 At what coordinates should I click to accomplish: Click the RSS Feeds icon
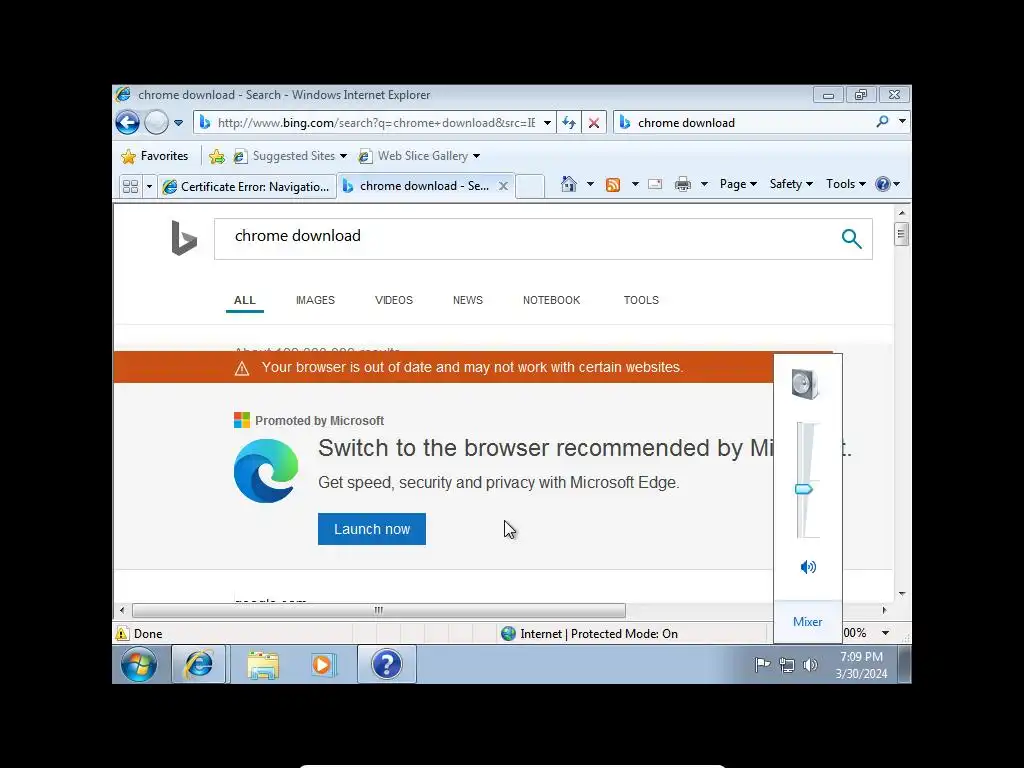point(613,185)
